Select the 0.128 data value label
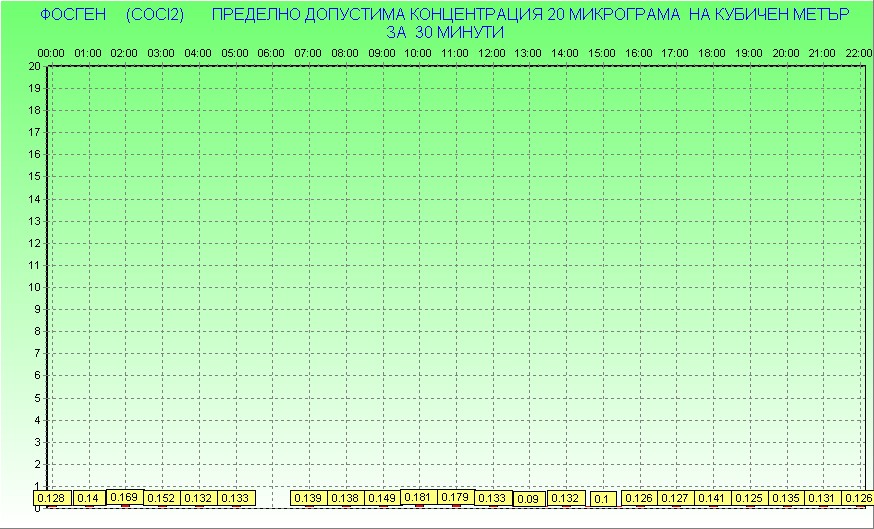This screenshot has width=874, height=529. (50, 498)
